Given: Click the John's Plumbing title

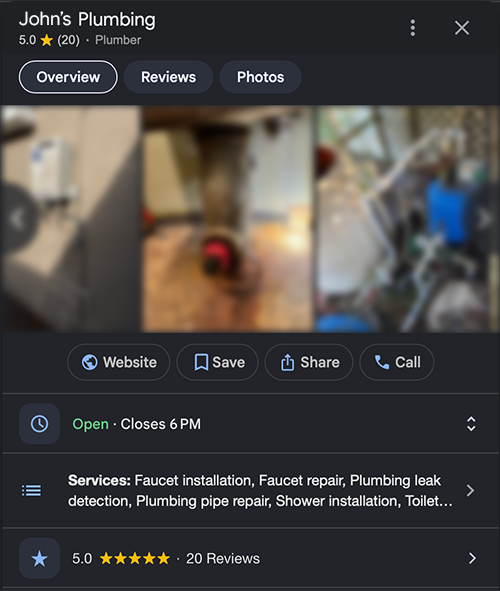Looking at the screenshot, I should pyautogui.click(x=87, y=19).
